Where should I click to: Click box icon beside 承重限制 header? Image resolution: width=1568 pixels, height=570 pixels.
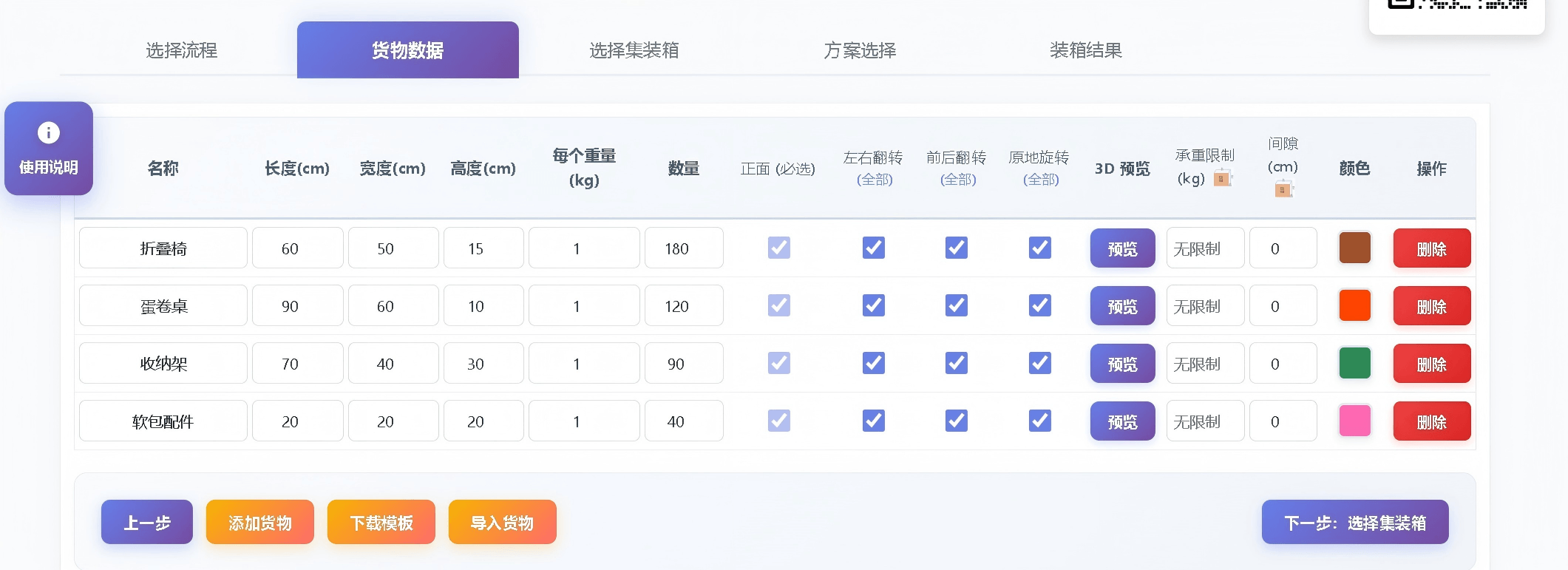point(1223,178)
